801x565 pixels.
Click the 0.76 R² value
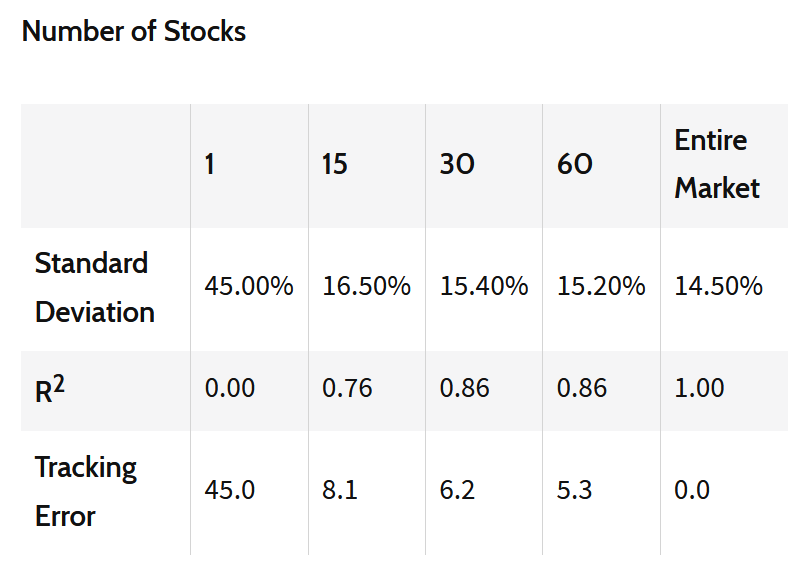coord(347,388)
